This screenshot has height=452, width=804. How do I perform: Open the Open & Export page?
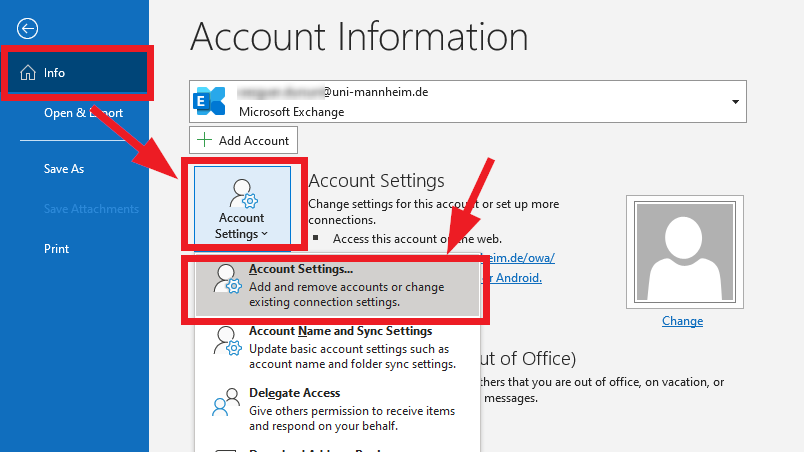[83, 113]
